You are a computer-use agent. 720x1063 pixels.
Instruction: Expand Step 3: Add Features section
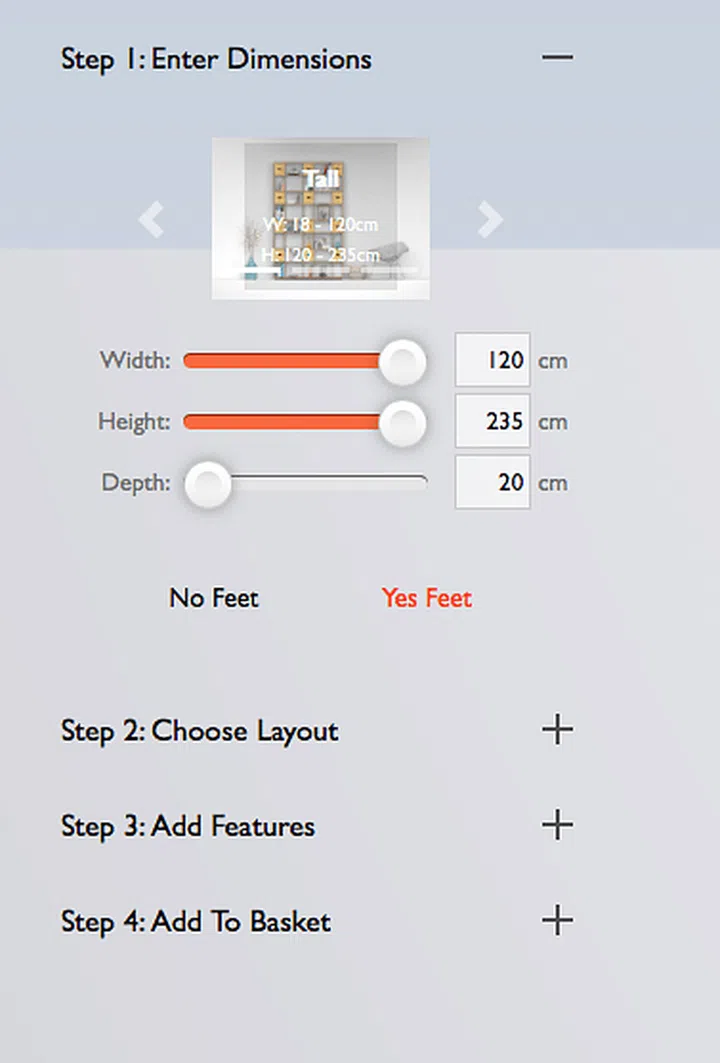[x=188, y=826]
